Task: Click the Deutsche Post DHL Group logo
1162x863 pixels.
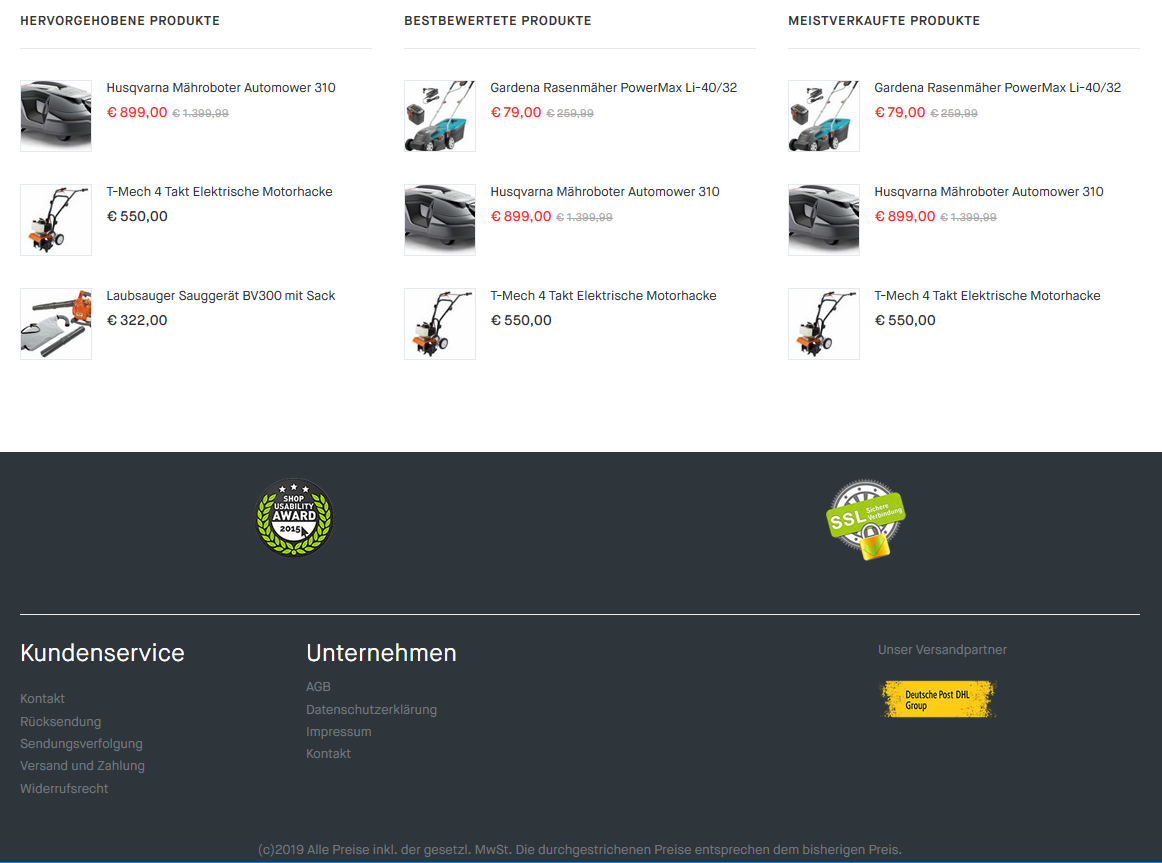Action: 937,699
